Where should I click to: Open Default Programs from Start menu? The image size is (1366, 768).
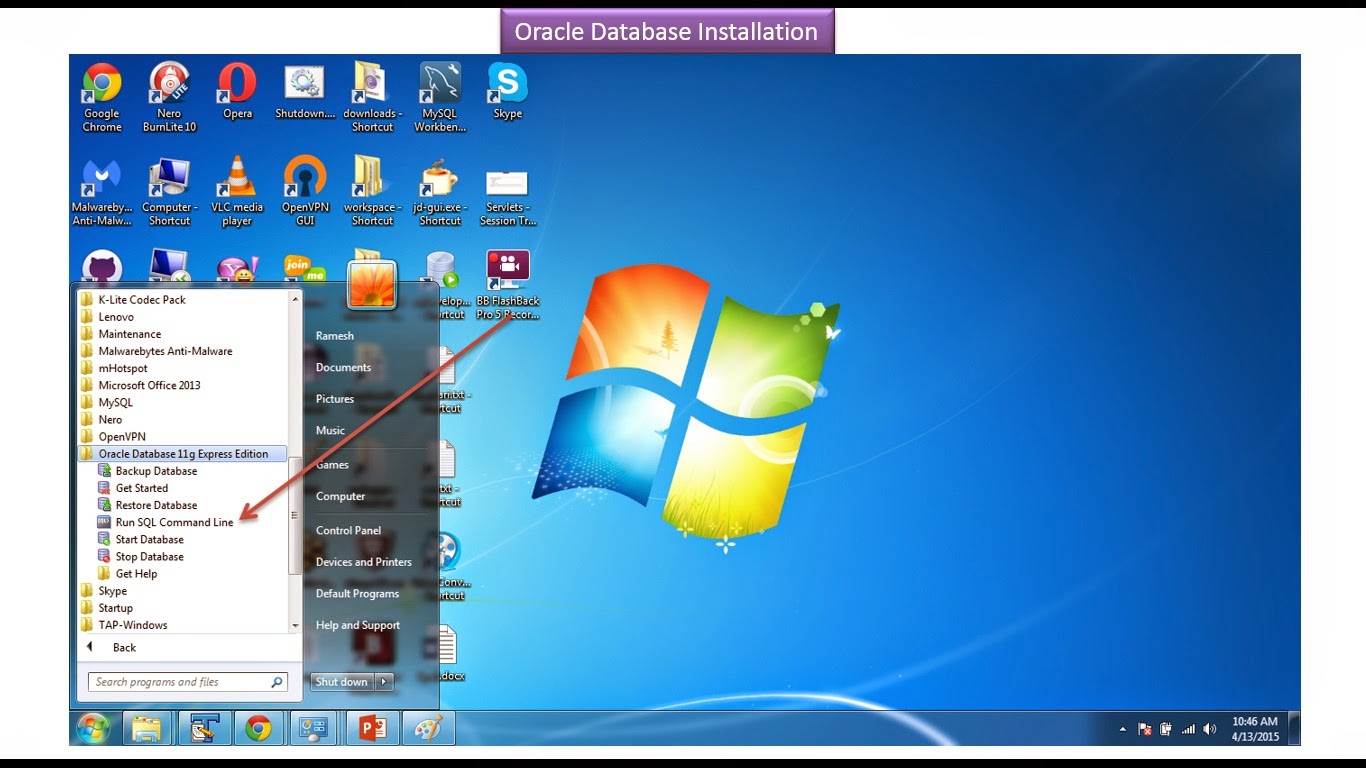(357, 593)
